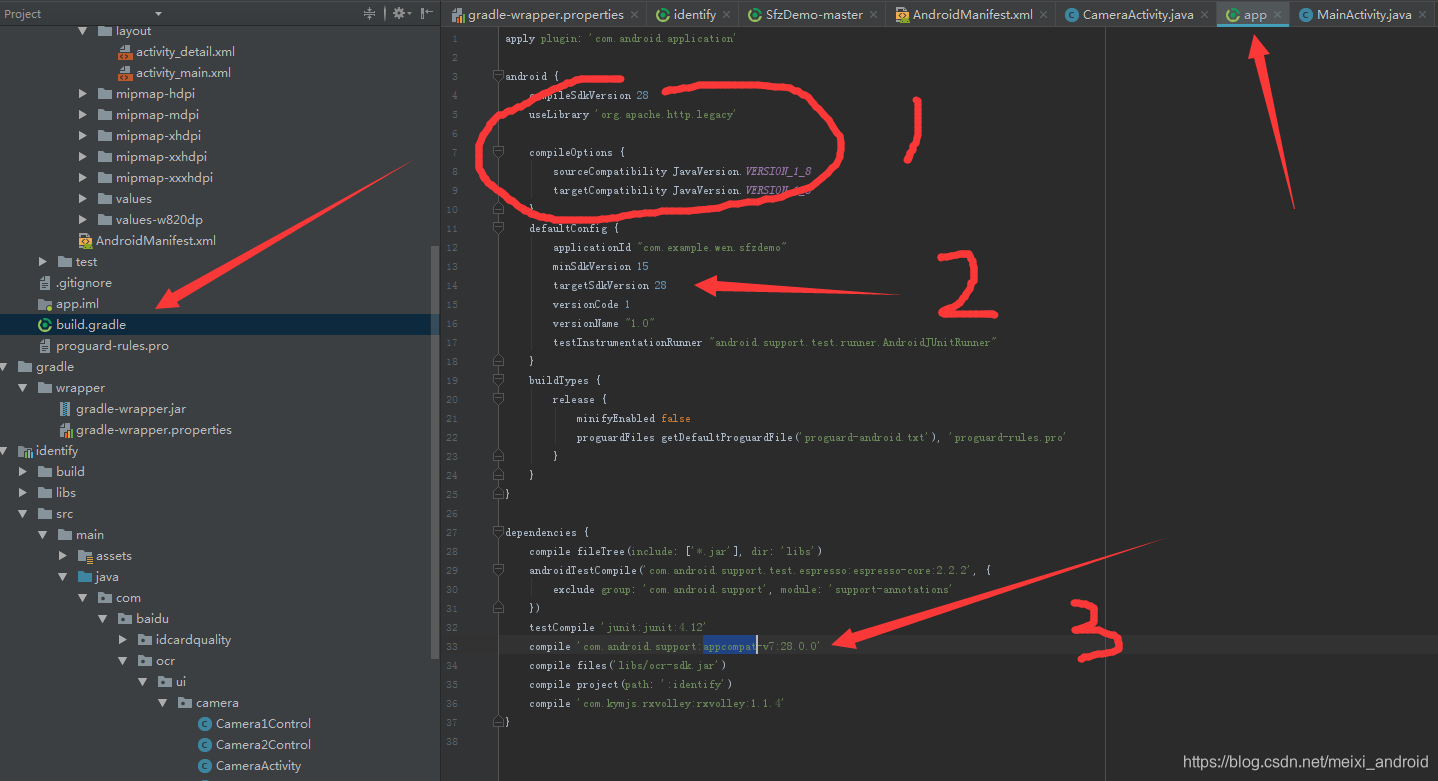
Task: Click the java source folder icon
Action: (x=85, y=577)
